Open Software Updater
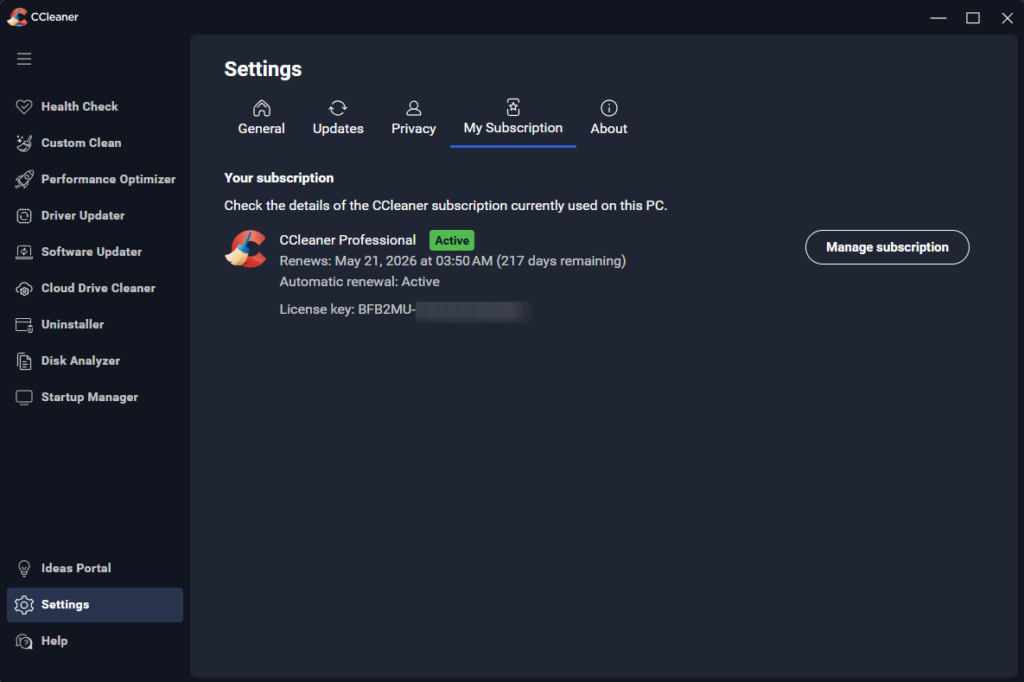Viewport: 1024px width, 682px height. point(91,251)
